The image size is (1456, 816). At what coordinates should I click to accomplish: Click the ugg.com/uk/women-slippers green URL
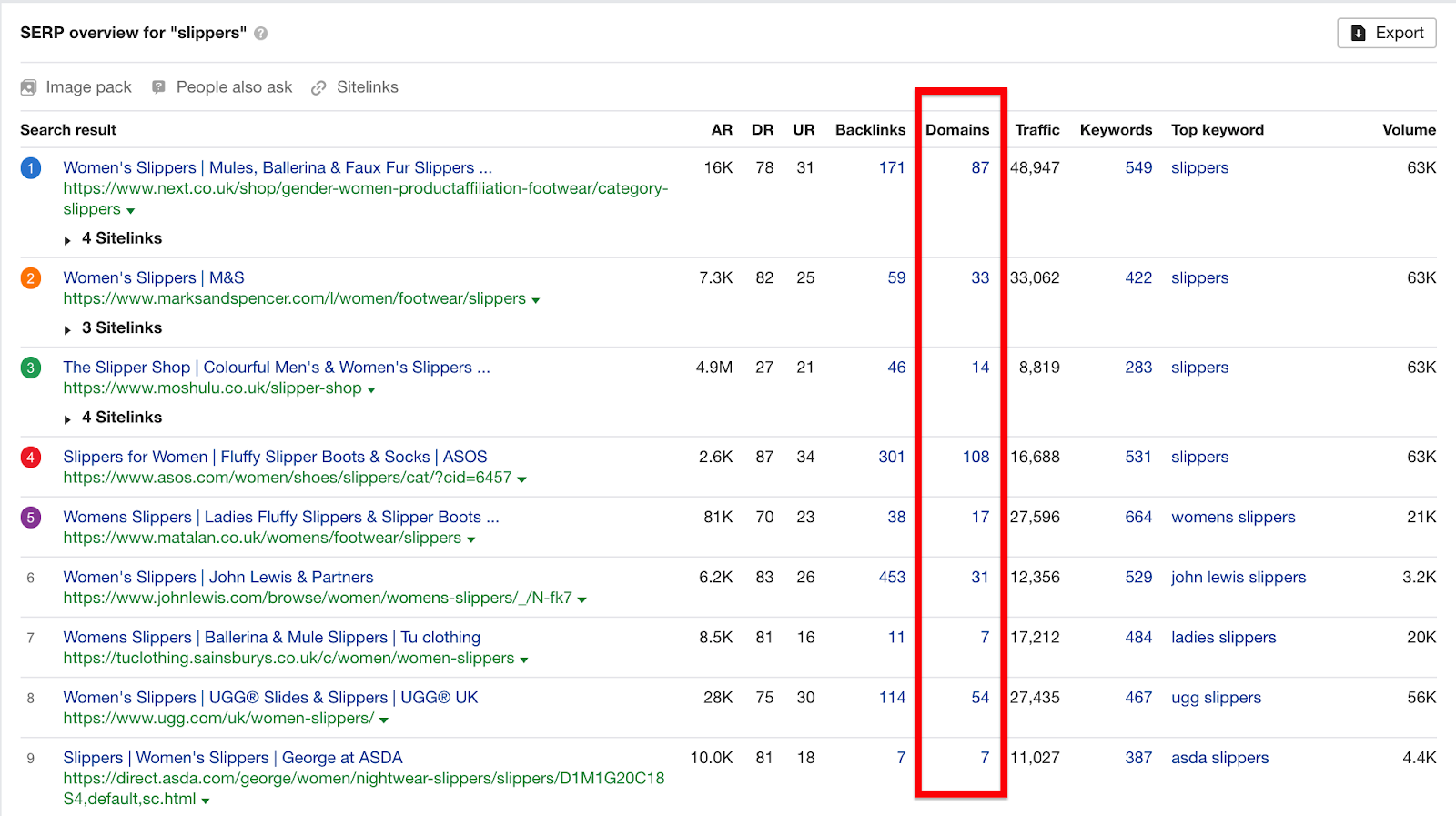coord(218,718)
